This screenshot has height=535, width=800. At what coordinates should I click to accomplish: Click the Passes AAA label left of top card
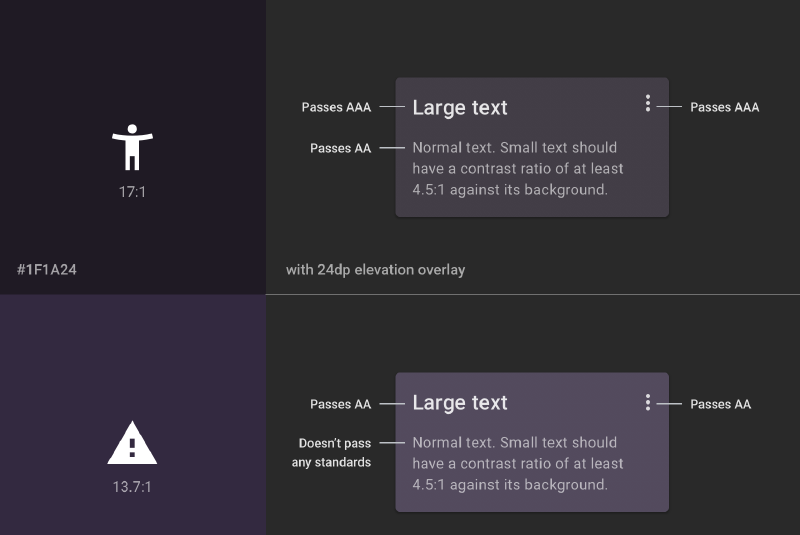coord(336,107)
